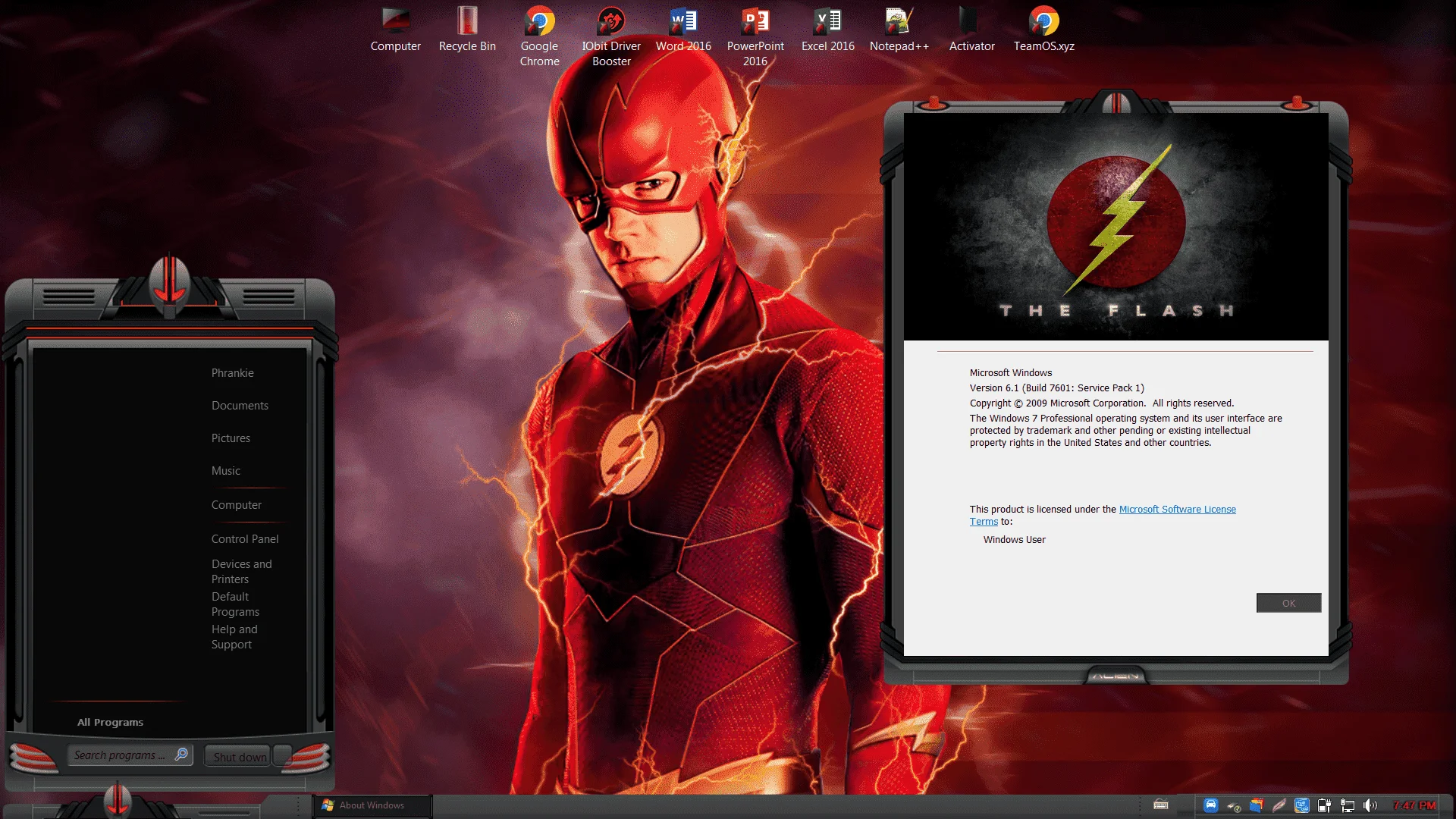Open the Notepad++ desktop shortcut
This screenshot has height=819, width=1456.
point(899,30)
